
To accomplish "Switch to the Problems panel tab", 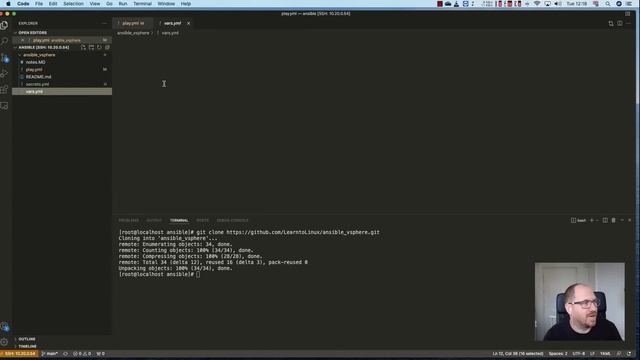I will (x=129, y=220).
